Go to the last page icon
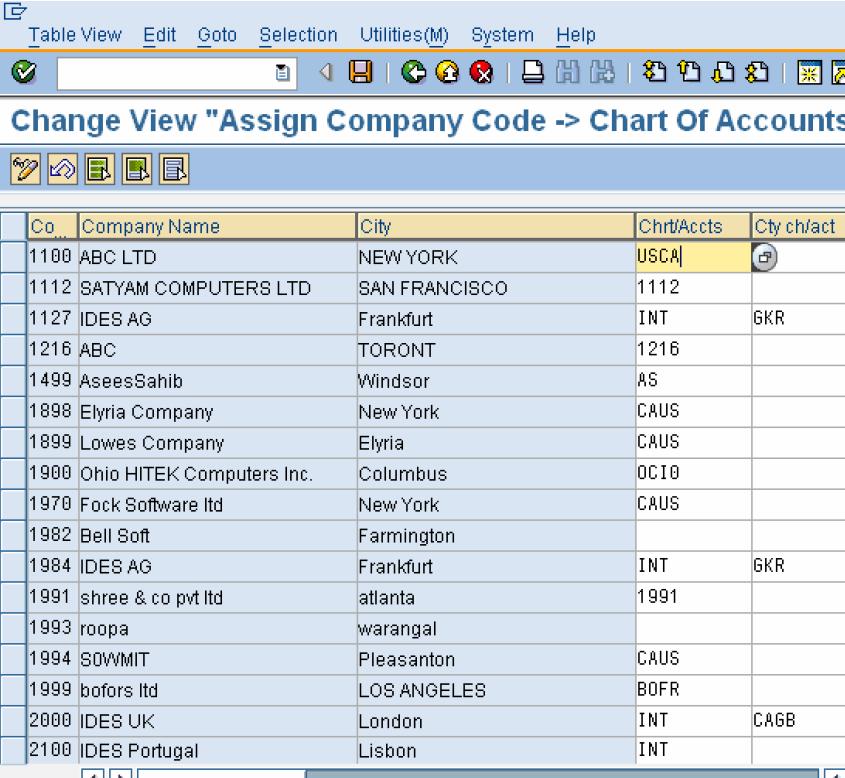 point(757,72)
